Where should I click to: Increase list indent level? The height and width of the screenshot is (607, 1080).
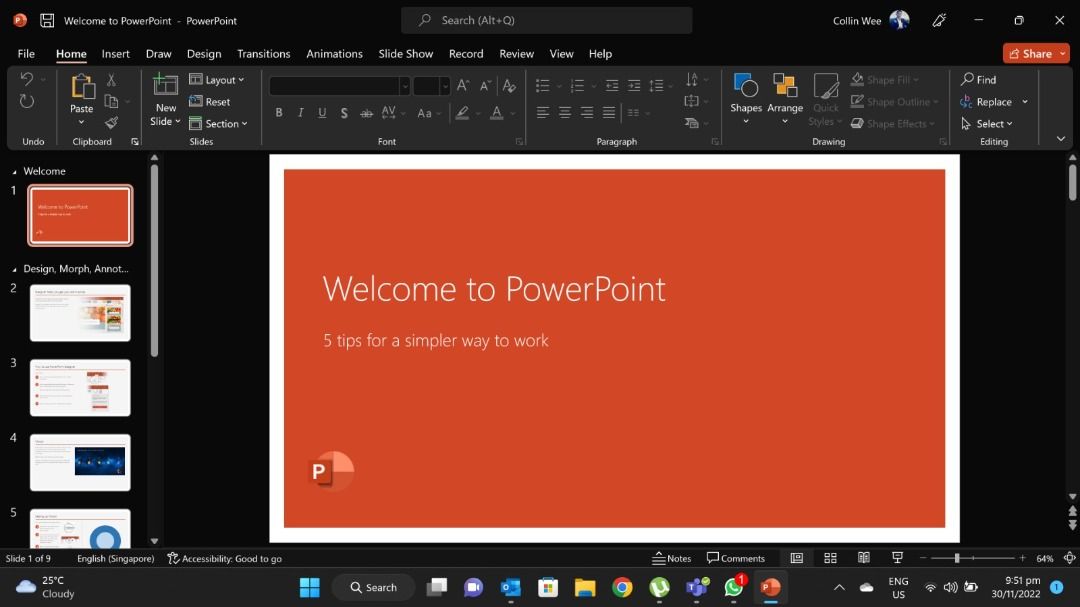tap(634, 85)
